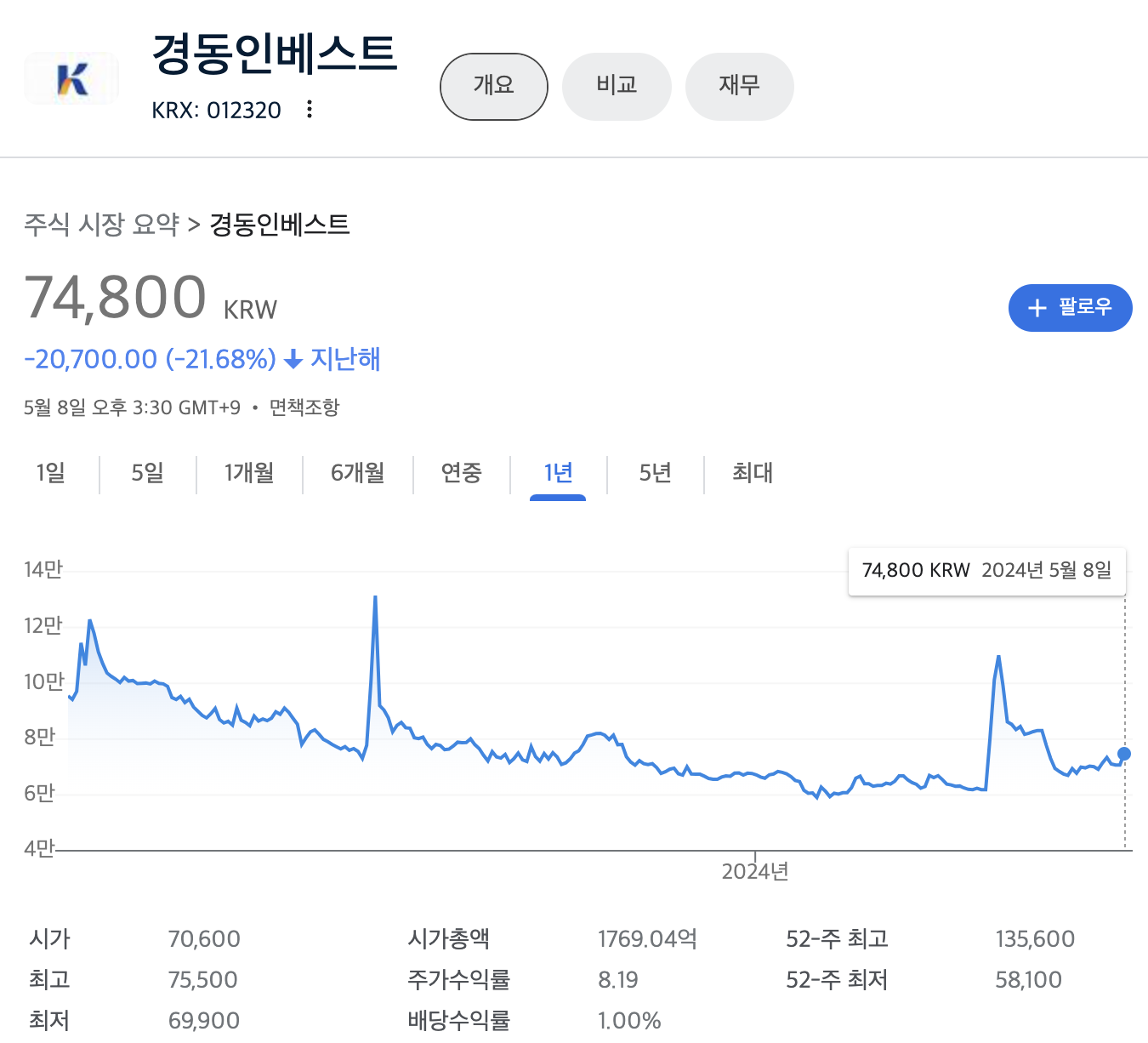Go to 주식 시장 요약 breadcrumb link
The width and height of the screenshot is (1148, 1043).
(101, 225)
